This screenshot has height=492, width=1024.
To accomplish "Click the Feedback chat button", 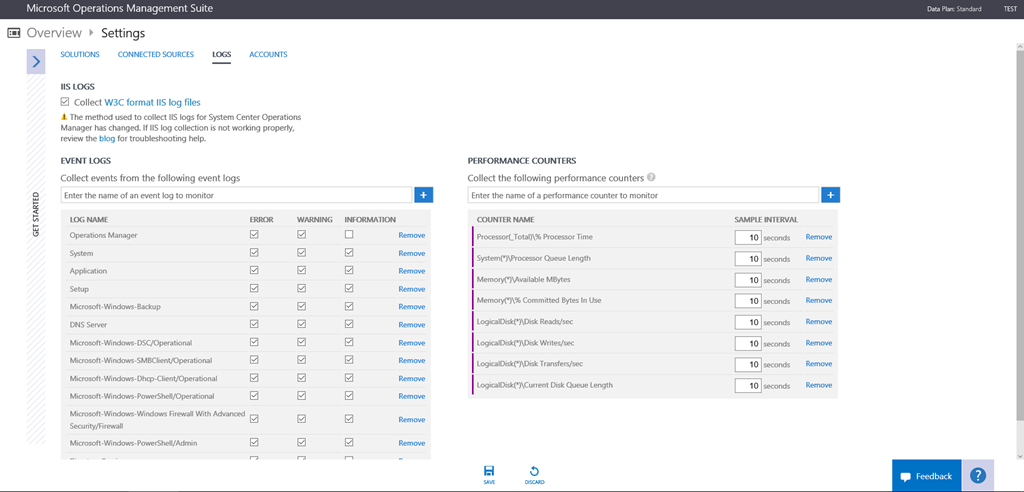I will pyautogui.click(x=926, y=476).
